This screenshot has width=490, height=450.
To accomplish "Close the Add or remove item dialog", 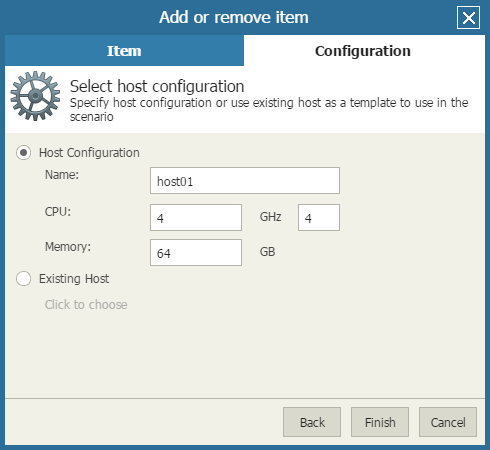I will coord(468,18).
